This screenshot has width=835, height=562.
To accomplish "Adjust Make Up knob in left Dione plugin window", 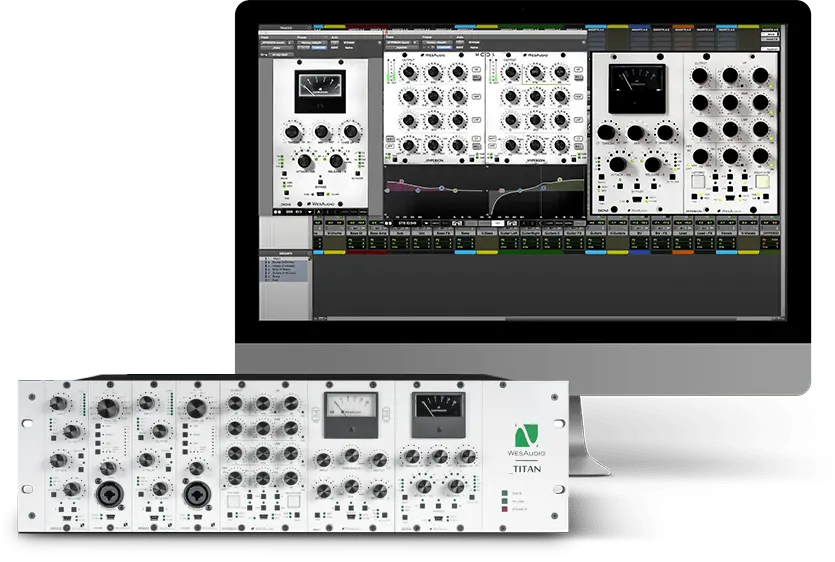I will [351, 132].
